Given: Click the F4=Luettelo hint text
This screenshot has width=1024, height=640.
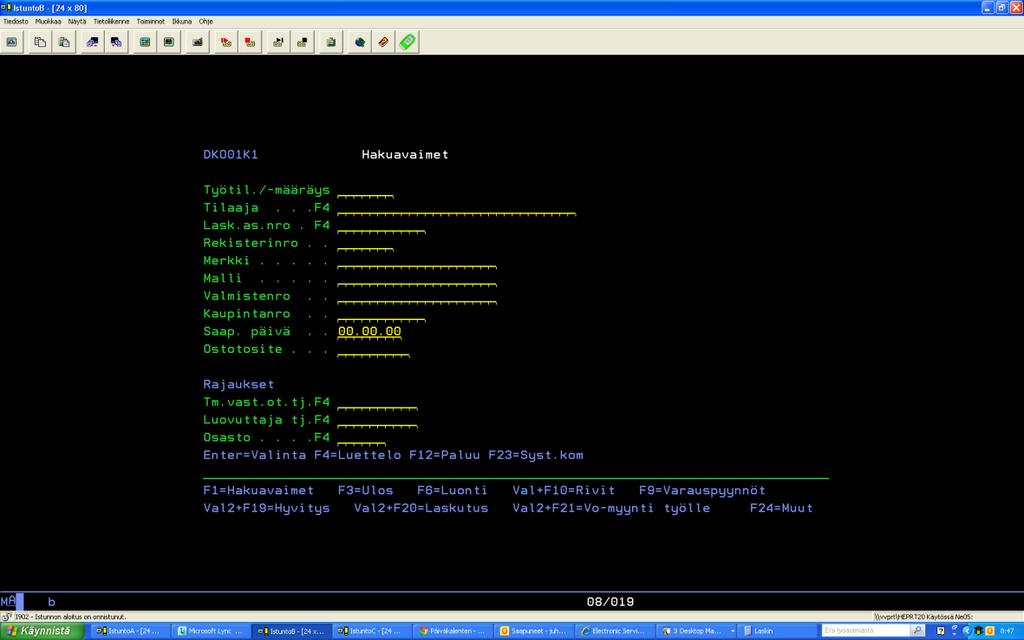Looking at the screenshot, I should click(x=357, y=455).
